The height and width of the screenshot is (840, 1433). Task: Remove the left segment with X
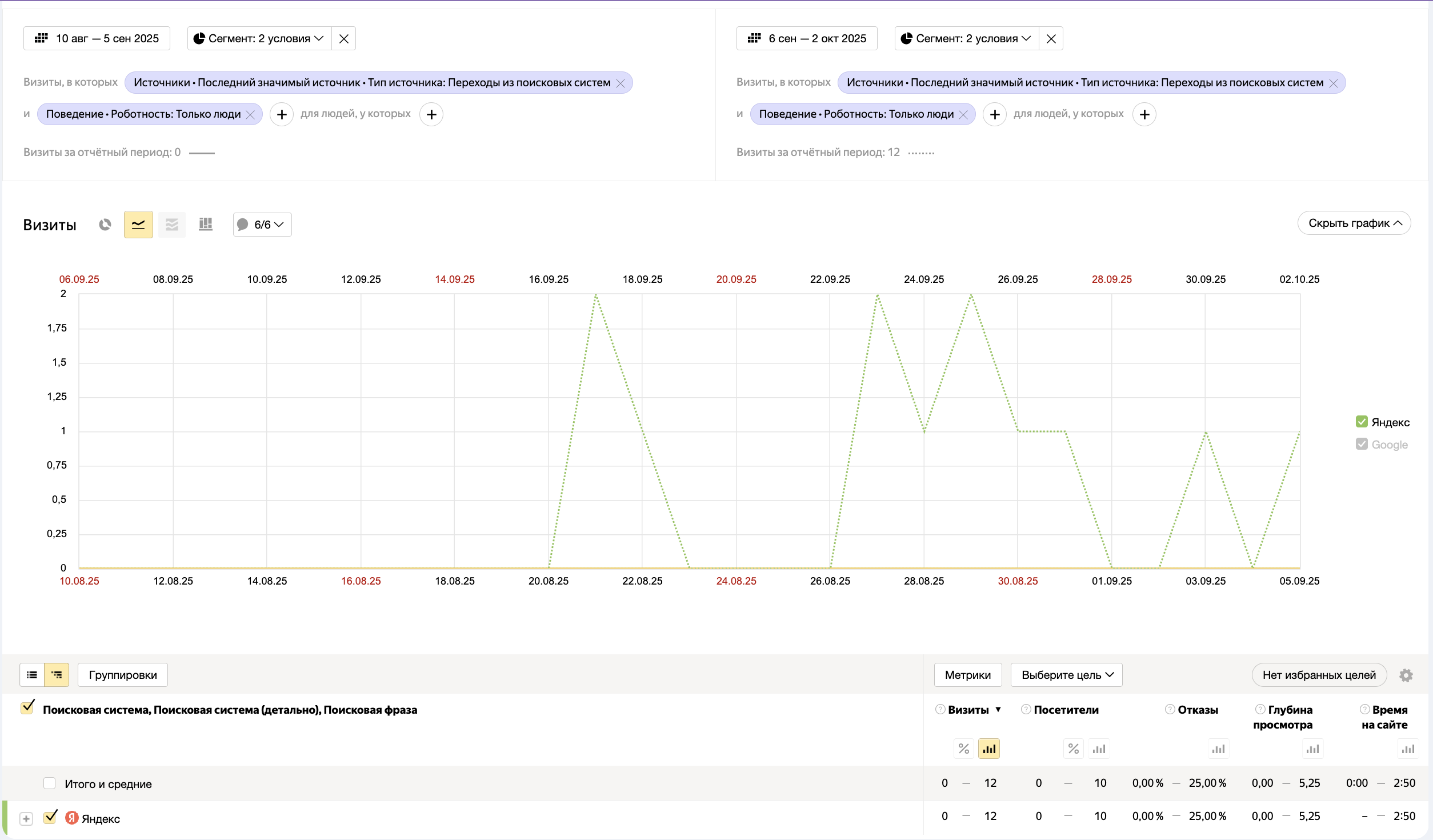344,38
